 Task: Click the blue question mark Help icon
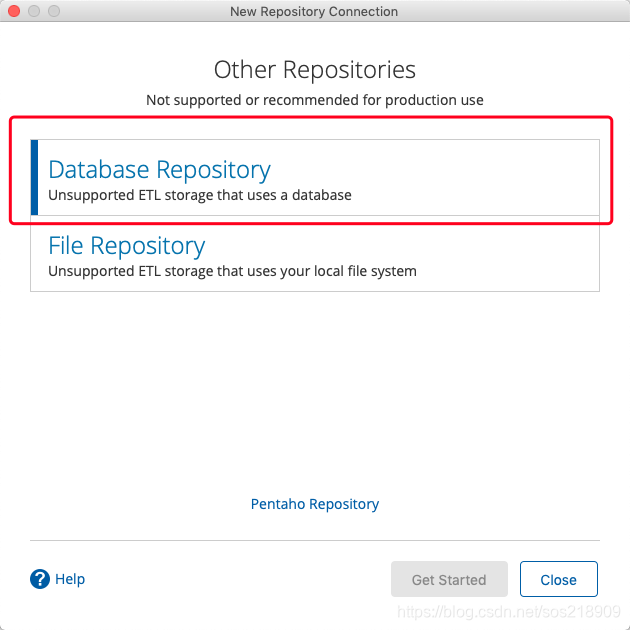point(40,579)
